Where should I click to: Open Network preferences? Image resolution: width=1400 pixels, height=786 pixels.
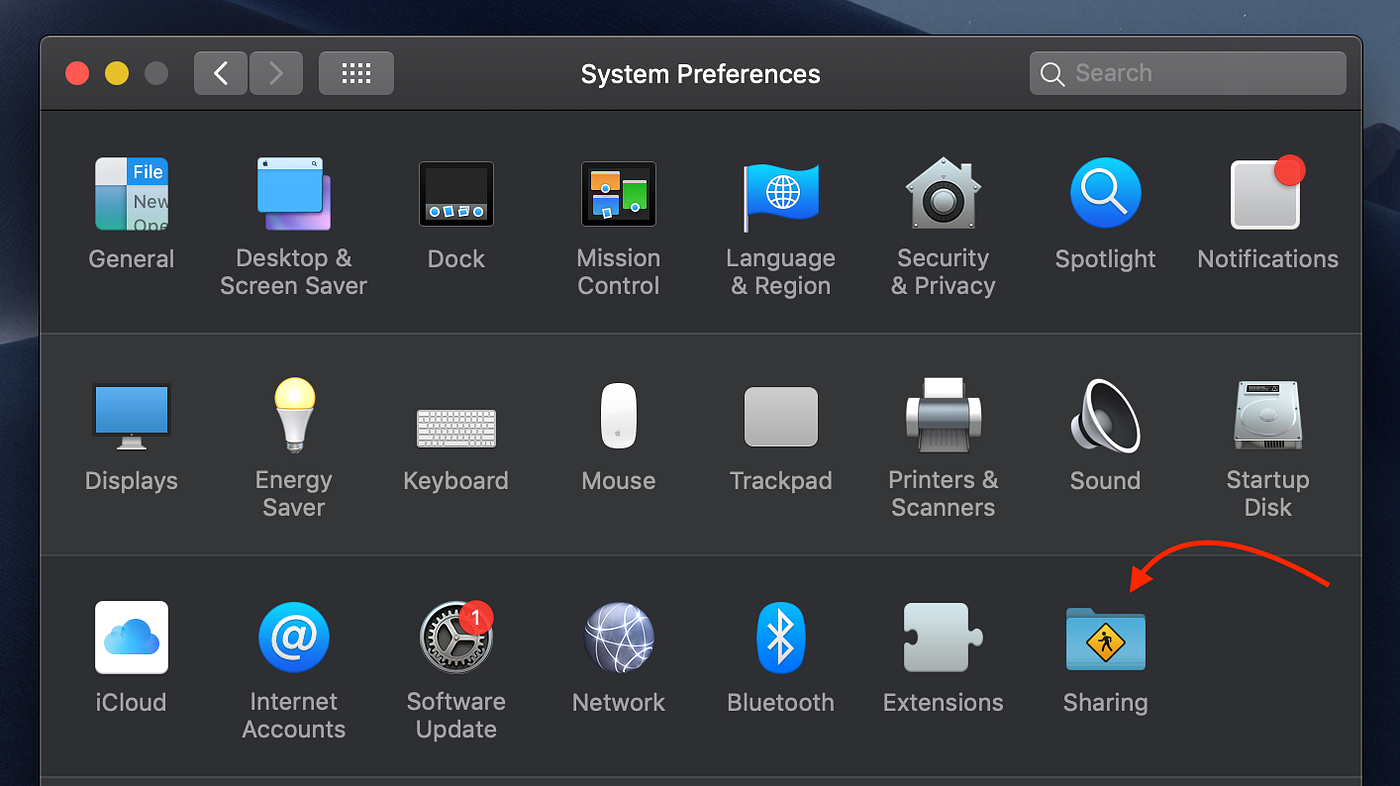(x=618, y=637)
